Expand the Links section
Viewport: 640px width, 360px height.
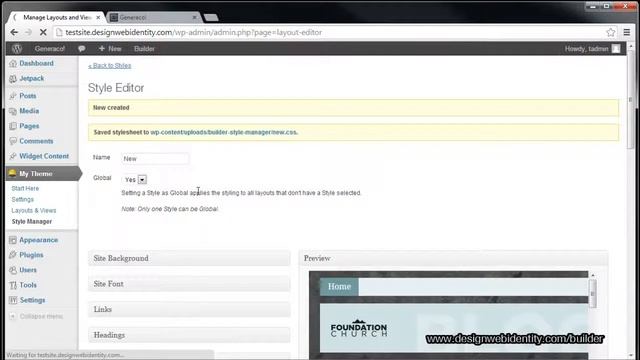tap(189, 309)
